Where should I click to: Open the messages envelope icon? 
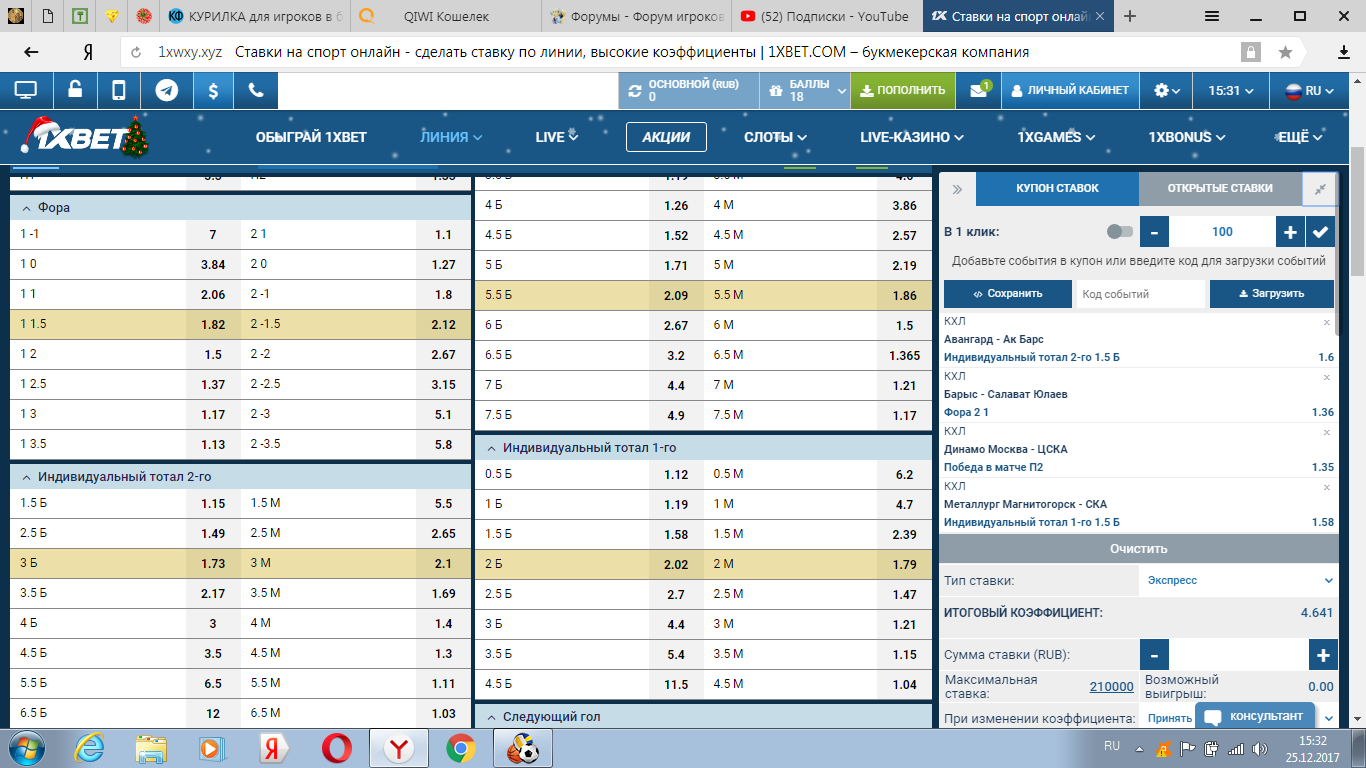pyautogui.click(x=978, y=90)
